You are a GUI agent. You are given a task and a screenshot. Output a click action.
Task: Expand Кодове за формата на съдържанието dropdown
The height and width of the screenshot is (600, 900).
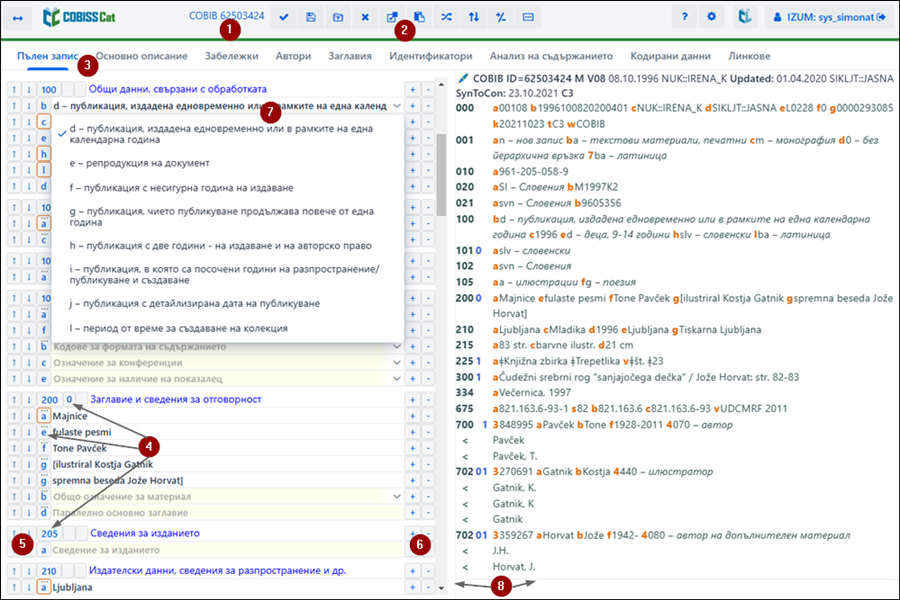pos(397,346)
